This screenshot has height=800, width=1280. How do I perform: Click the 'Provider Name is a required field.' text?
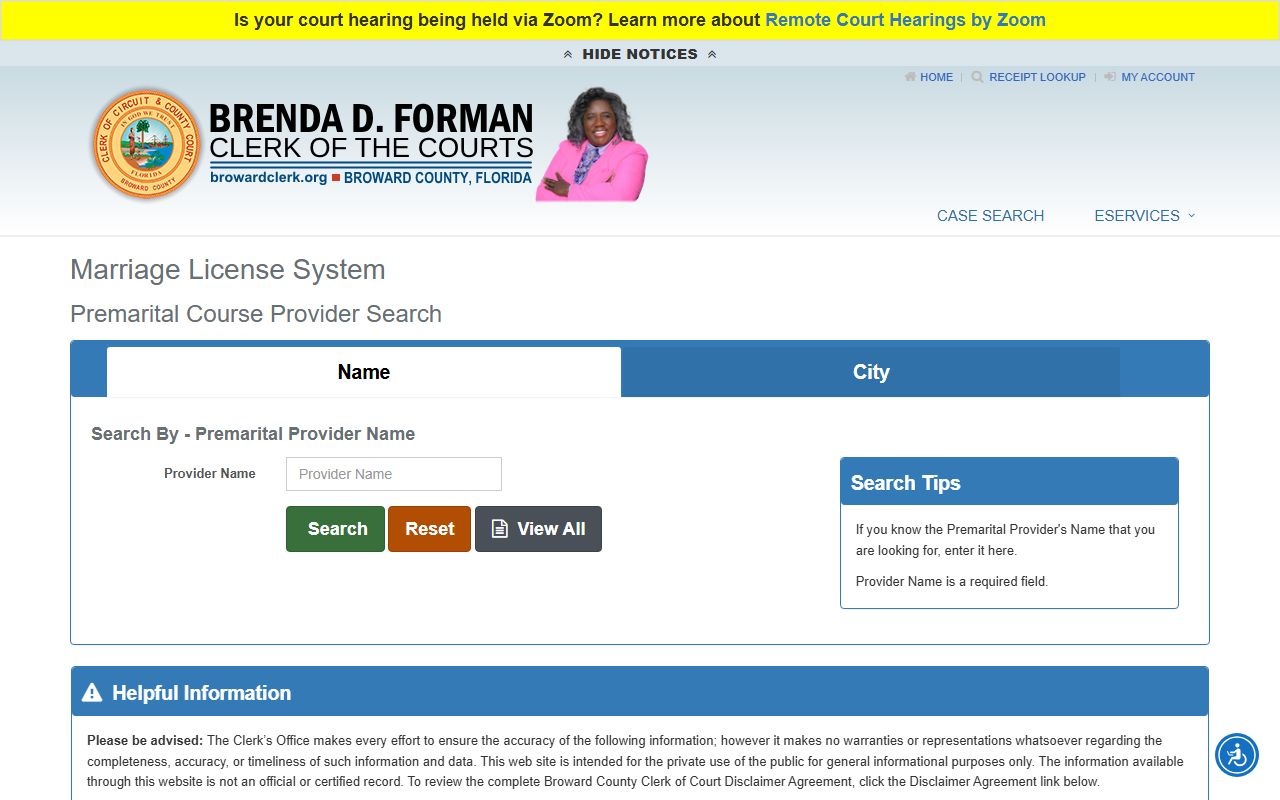point(952,581)
